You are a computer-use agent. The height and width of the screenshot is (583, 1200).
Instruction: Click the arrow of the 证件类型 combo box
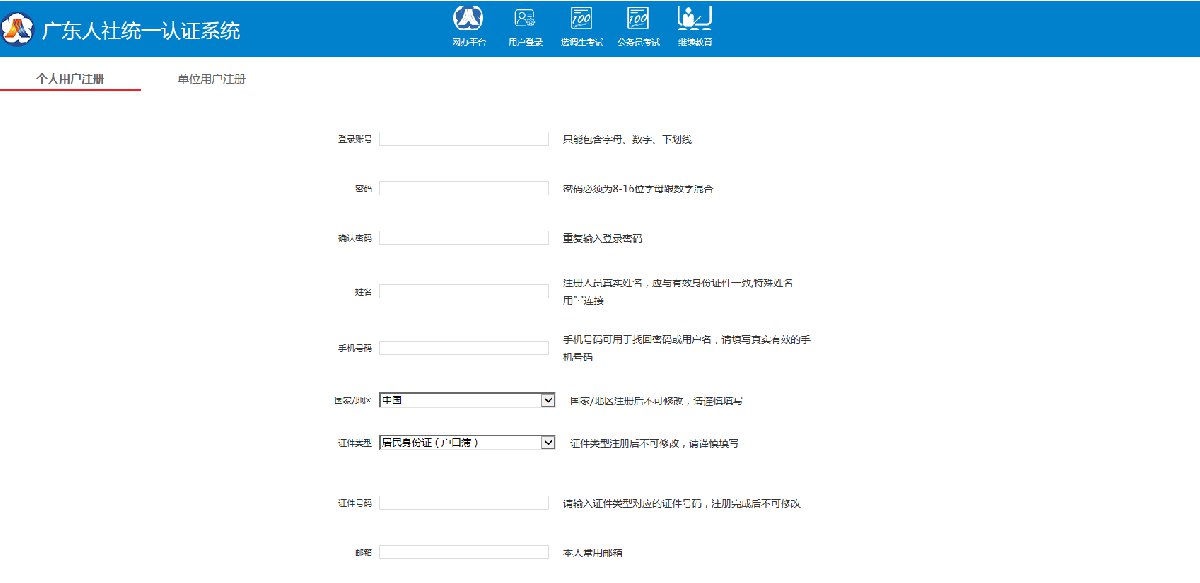[x=547, y=442]
